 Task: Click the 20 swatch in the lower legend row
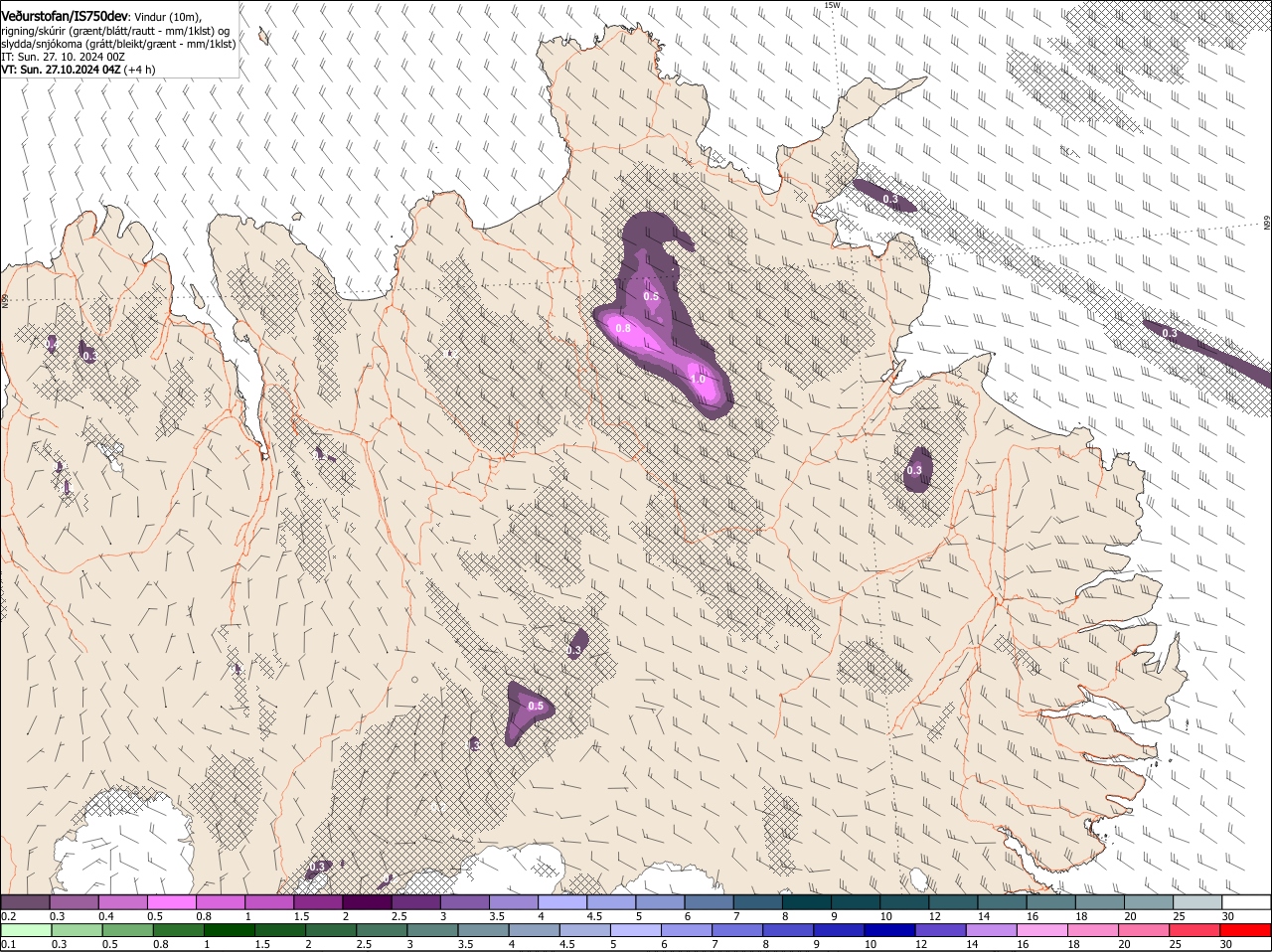click(x=1143, y=929)
